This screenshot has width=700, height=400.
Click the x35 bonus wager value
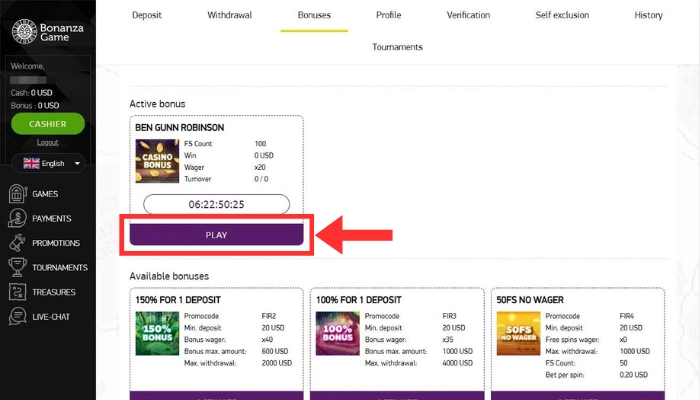pos(448,340)
